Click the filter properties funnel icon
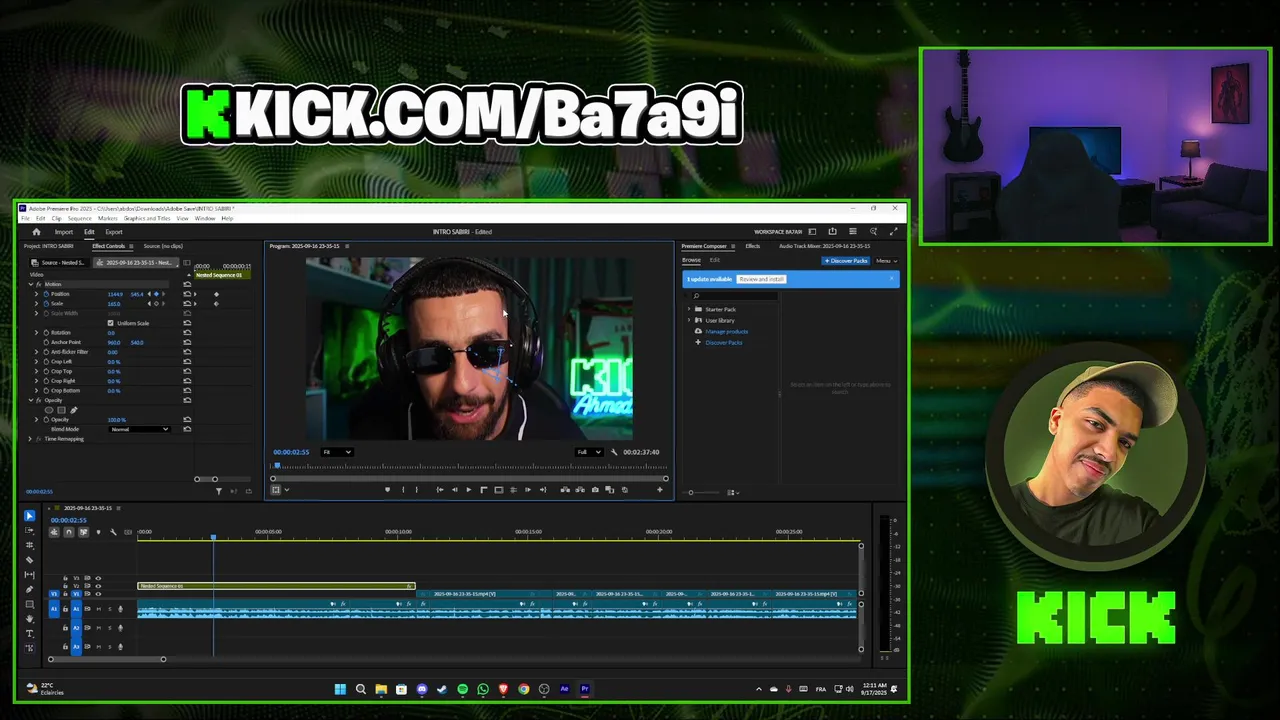 pyautogui.click(x=219, y=491)
